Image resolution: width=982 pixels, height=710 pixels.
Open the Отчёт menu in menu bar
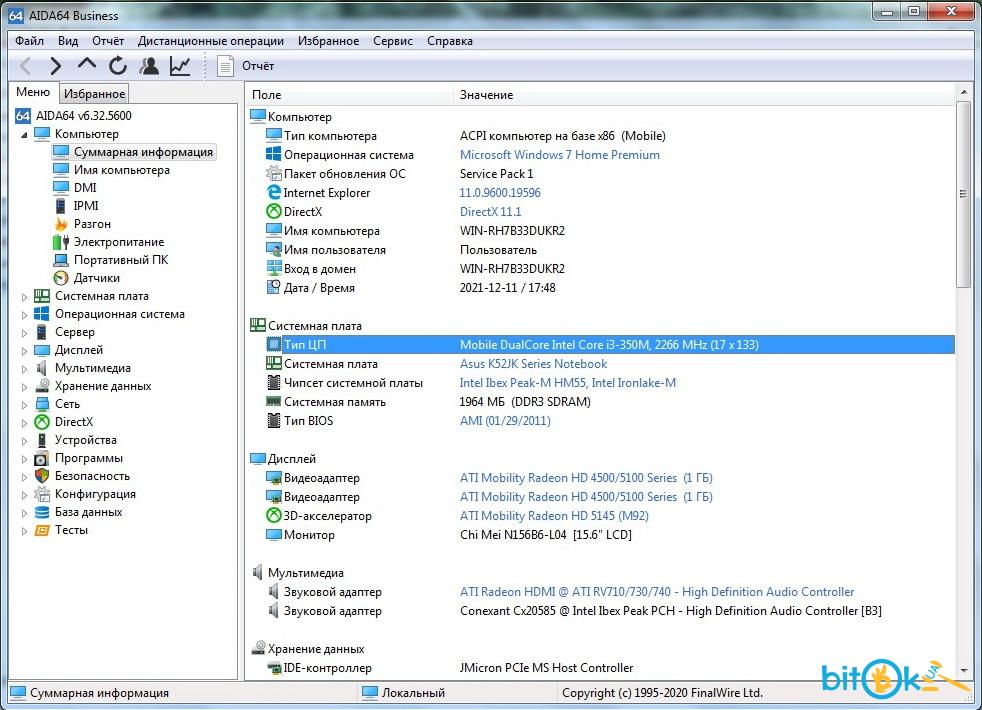pyautogui.click(x=108, y=41)
